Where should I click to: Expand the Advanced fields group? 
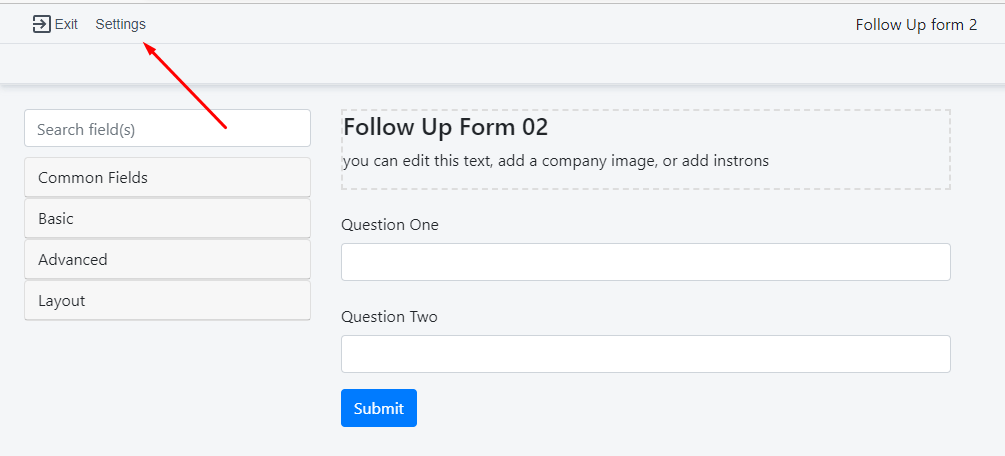click(167, 259)
